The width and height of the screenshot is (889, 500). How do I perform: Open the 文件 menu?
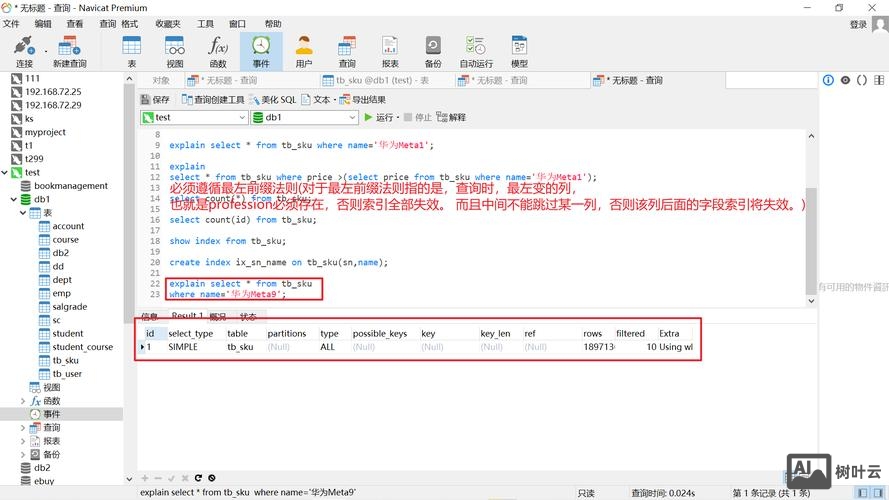11,24
